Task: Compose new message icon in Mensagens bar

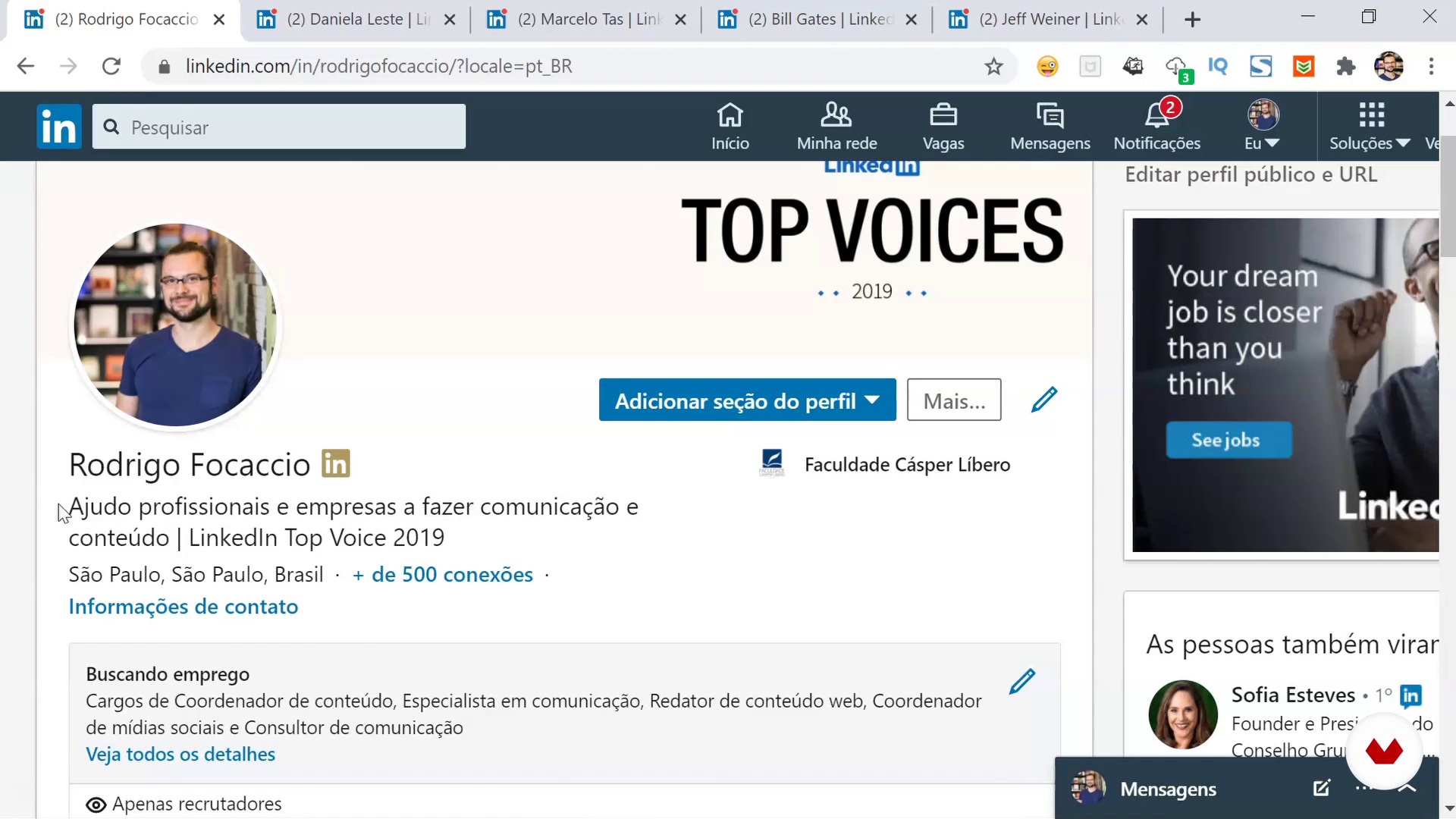Action: [x=1322, y=788]
